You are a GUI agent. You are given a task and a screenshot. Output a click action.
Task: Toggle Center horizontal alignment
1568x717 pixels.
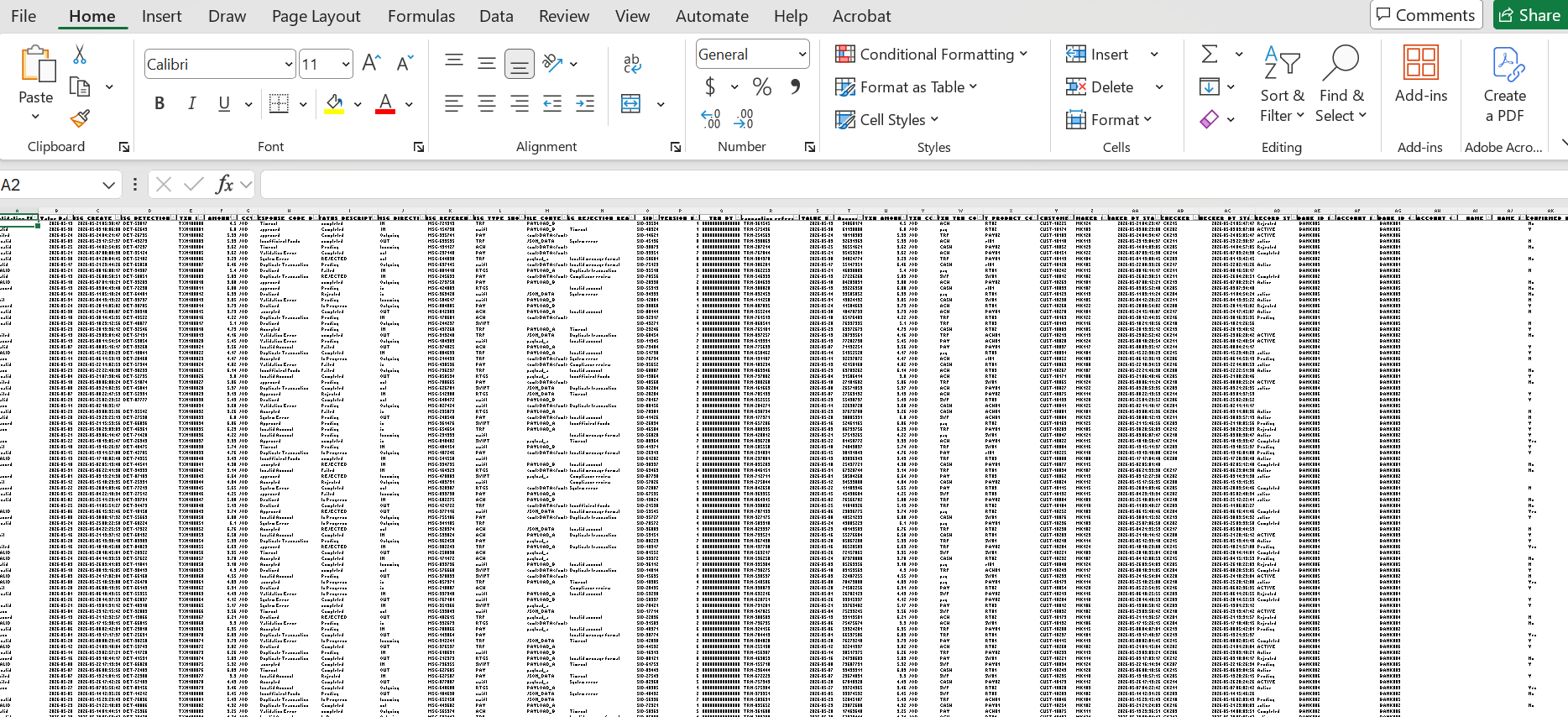pos(487,103)
